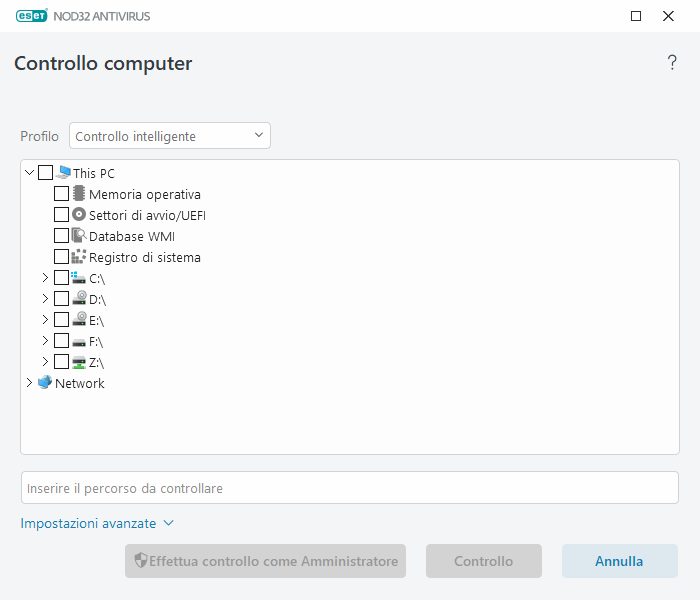Click the Database WMI icon
Screen dimensions: 700x600
coord(79,236)
